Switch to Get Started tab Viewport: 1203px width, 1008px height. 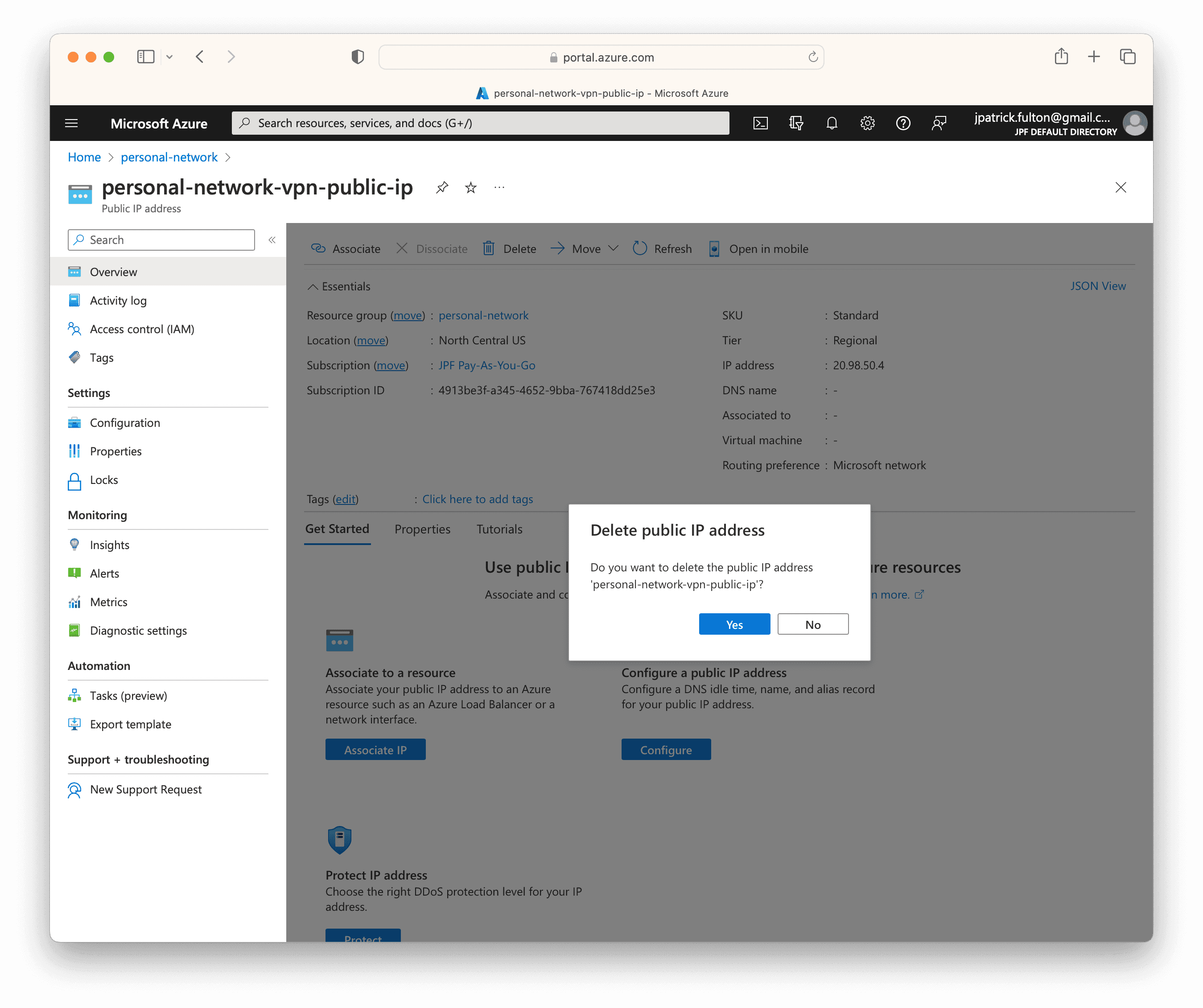(x=337, y=529)
